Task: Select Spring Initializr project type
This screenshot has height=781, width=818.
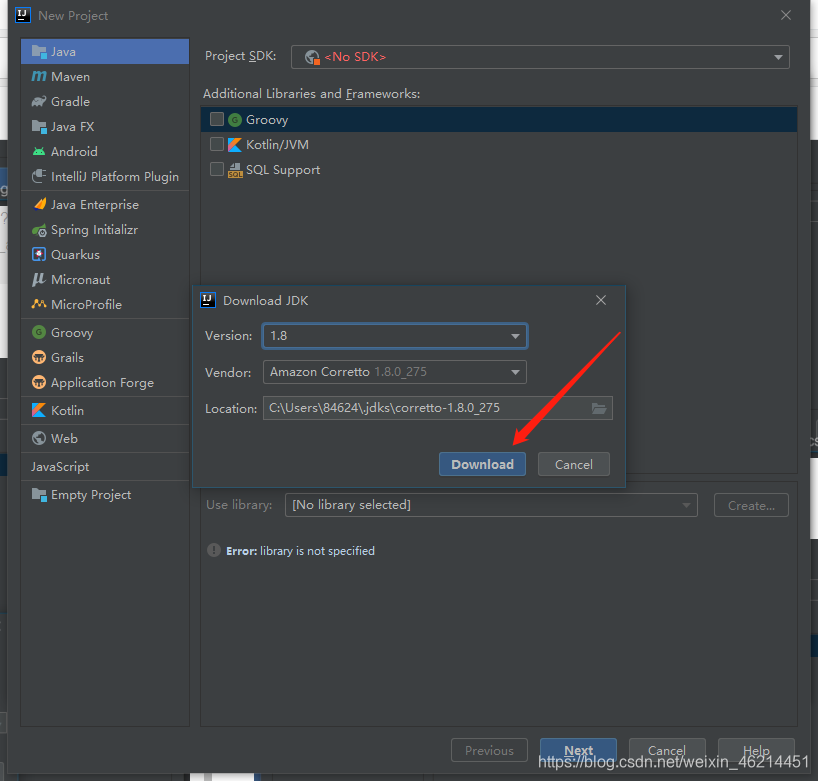Action: point(94,230)
